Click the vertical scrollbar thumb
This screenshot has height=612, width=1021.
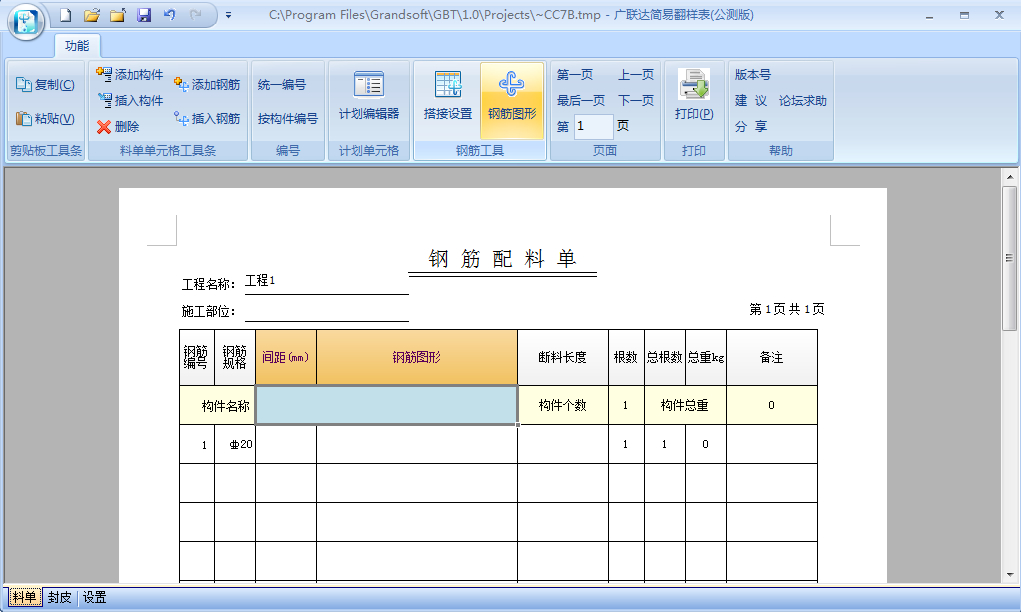(1009, 258)
